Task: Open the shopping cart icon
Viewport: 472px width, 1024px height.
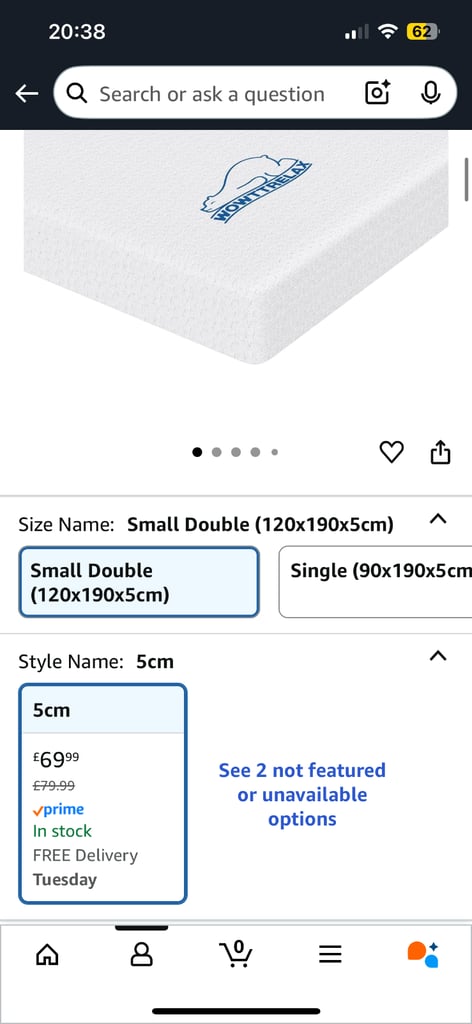Action: (236, 954)
